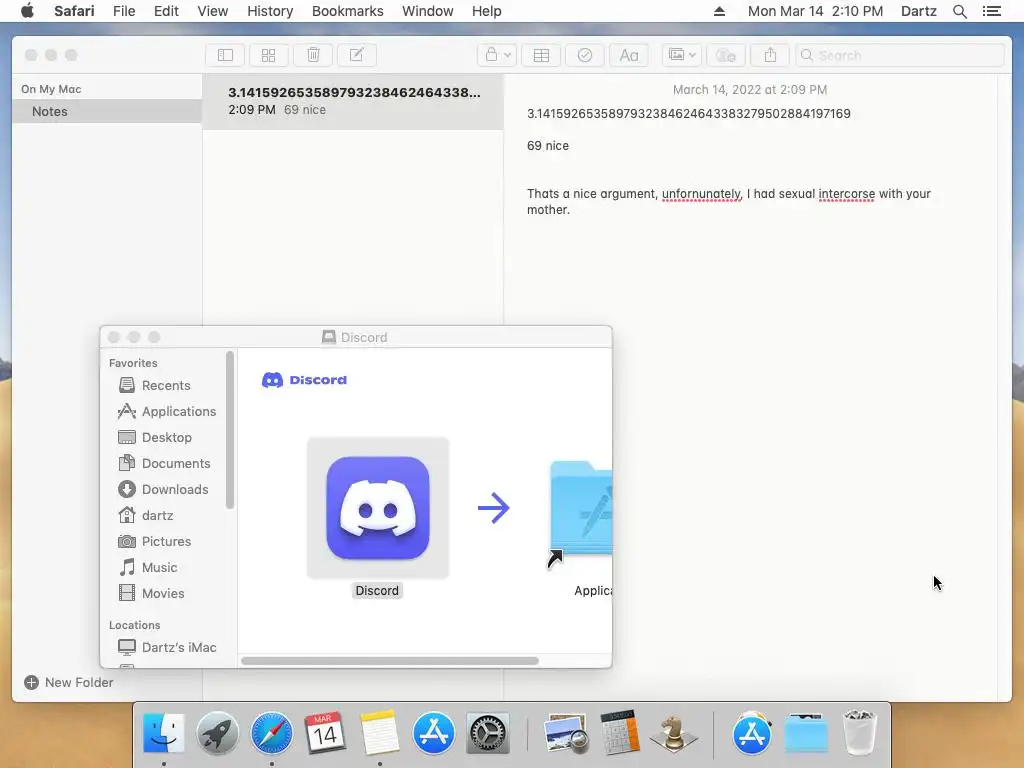Open the File menu

[x=124, y=11]
